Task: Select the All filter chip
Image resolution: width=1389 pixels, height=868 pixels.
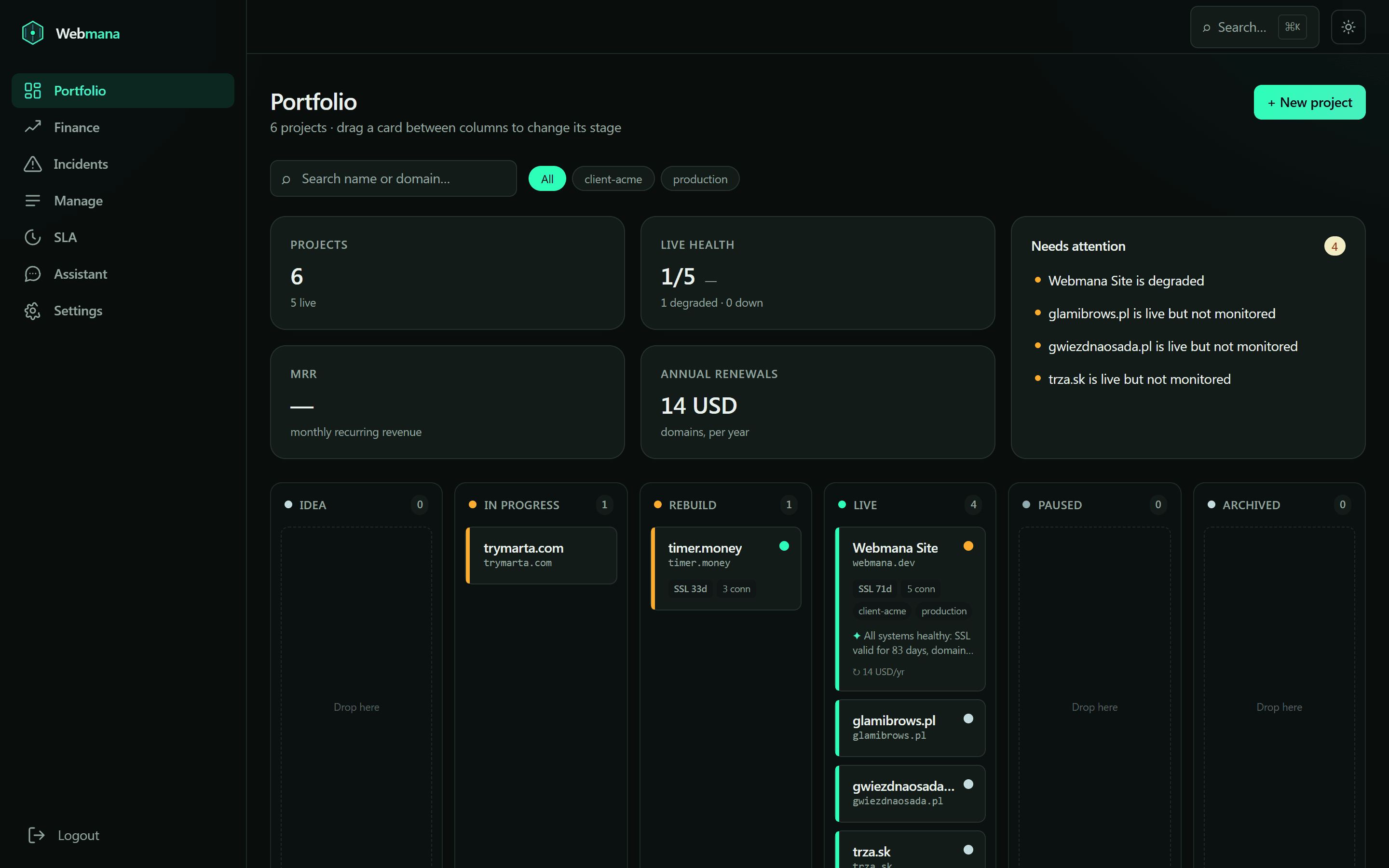Action: tap(547, 178)
